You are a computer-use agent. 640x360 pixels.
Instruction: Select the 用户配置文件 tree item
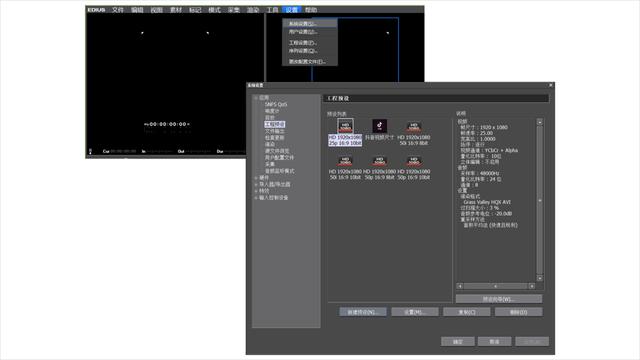coord(279,158)
